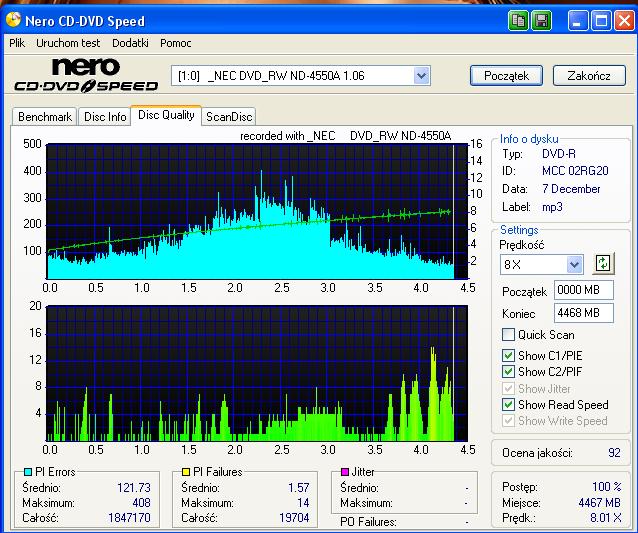Screen dimensions: 638x533
Task: Toggle the Show Read Speed checkbox
Action: point(508,404)
